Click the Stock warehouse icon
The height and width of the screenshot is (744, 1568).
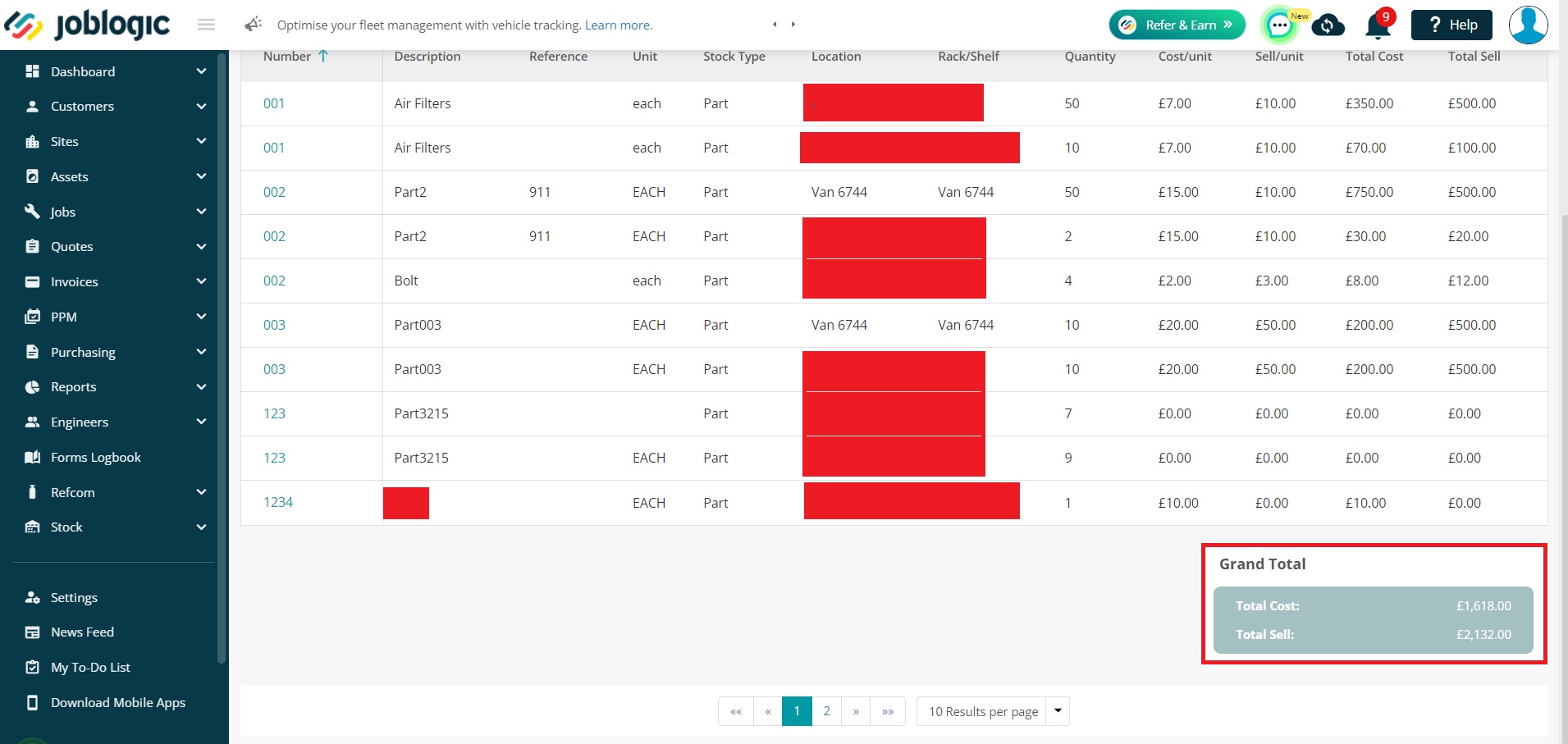(32, 527)
